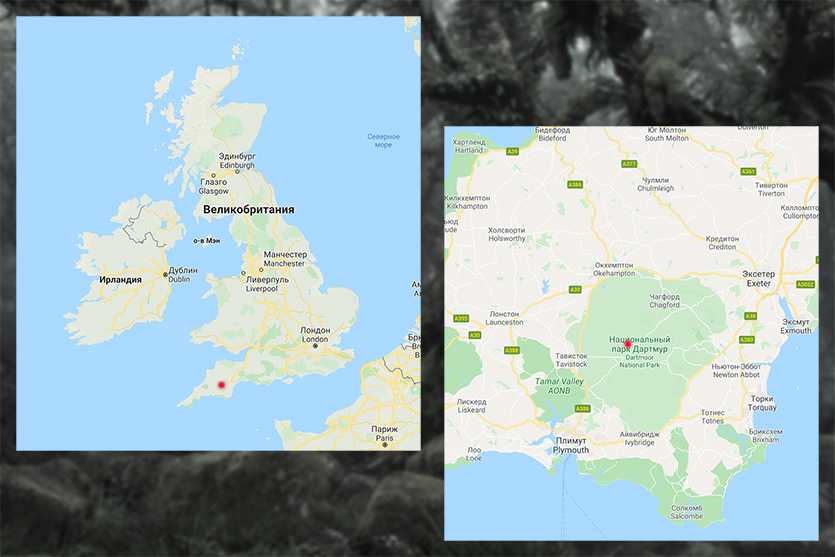Click the A386 road shield near Plymouth
The height and width of the screenshot is (557, 835).
click(583, 408)
